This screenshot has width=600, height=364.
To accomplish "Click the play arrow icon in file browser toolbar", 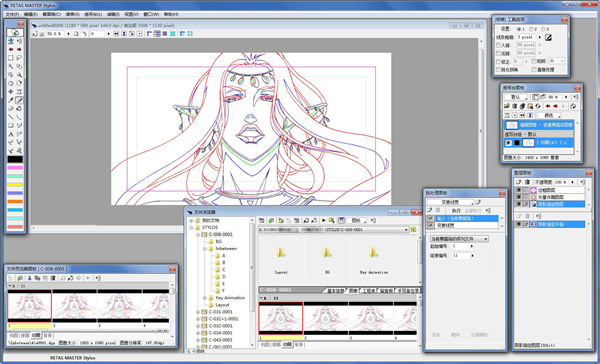I will pos(324,220).
